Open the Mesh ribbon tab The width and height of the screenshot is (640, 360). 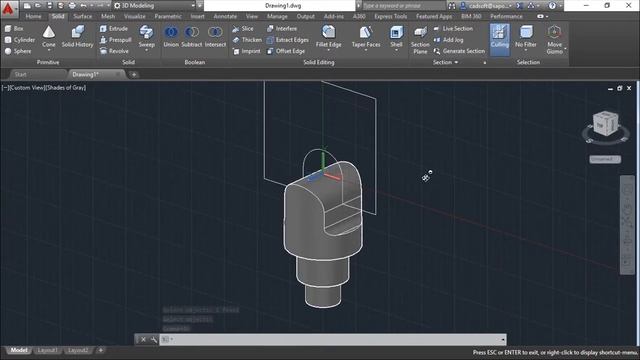tap(108, 16)
